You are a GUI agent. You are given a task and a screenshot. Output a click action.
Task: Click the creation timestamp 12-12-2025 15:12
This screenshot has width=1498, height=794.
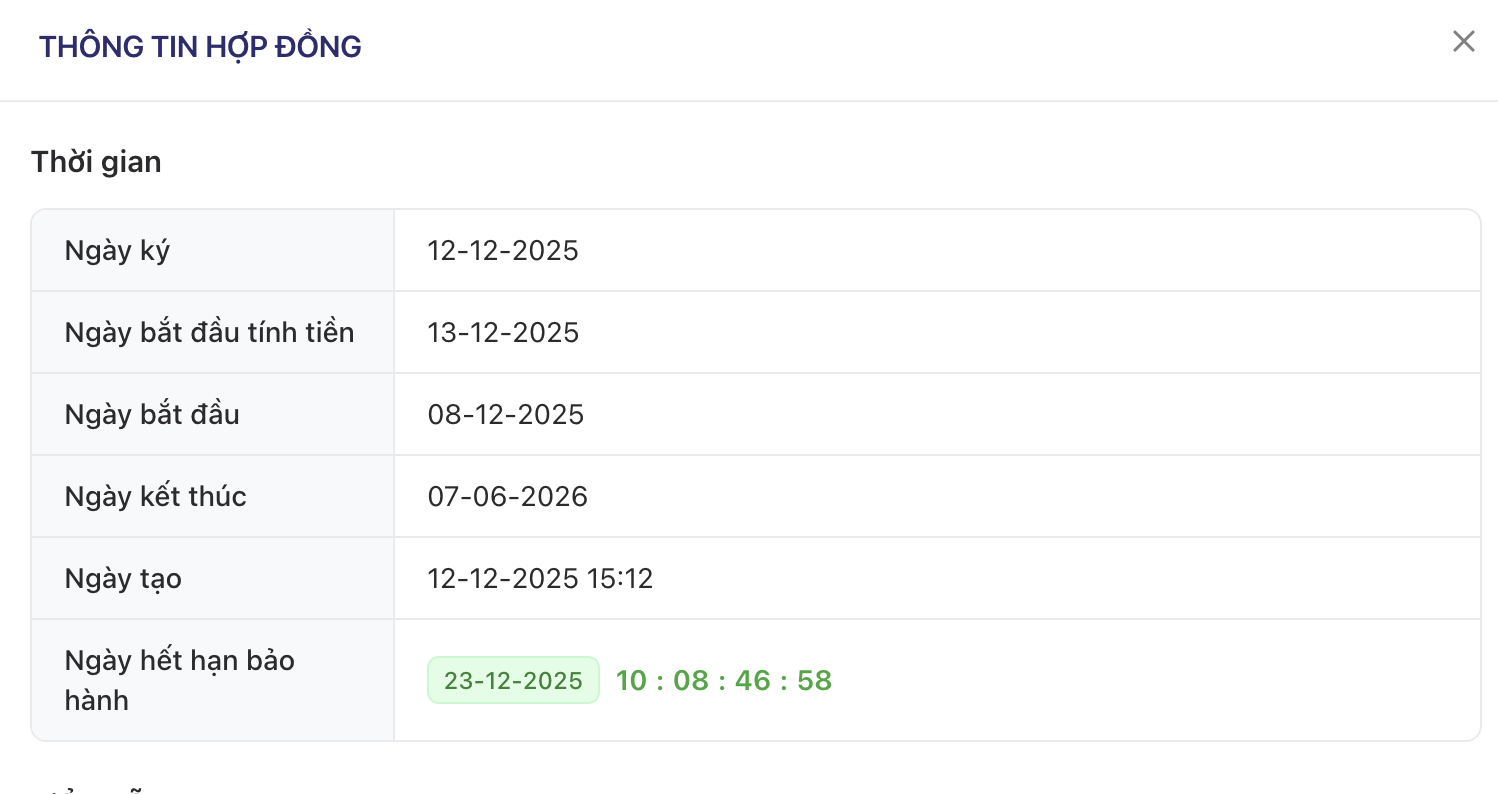540,578
